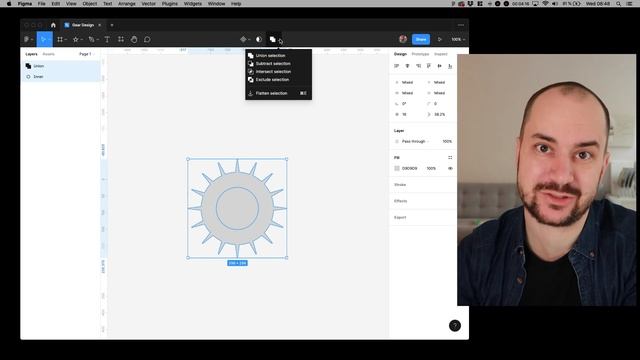Click the Export section header

400,217
